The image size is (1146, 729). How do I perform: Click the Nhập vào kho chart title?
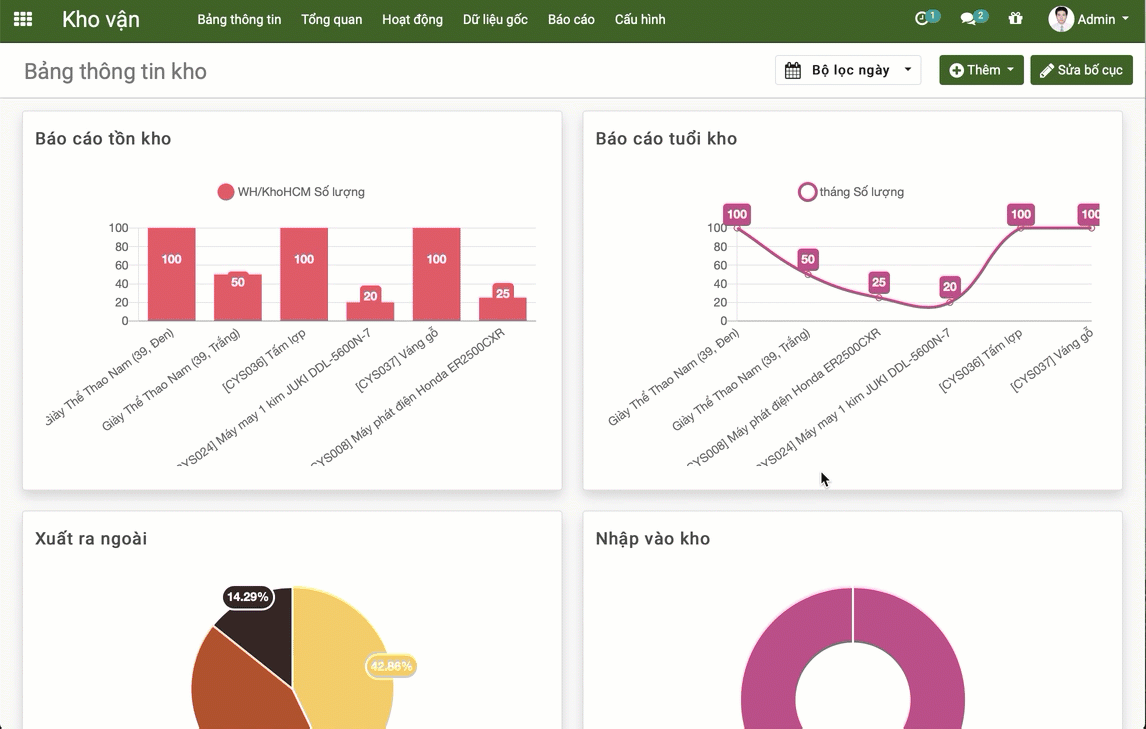[653, 539]
